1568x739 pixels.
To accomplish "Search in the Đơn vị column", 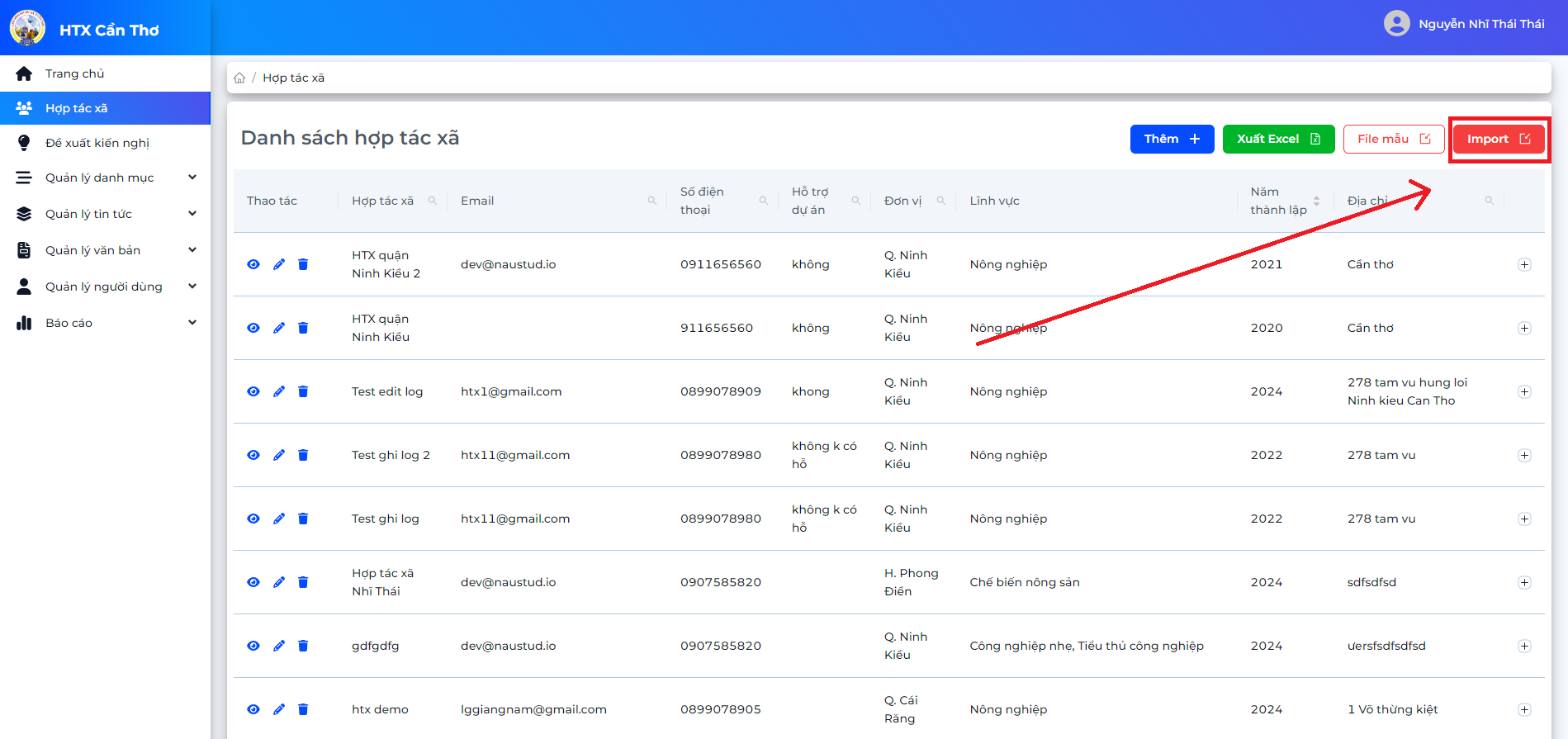I will coord(941,201).
